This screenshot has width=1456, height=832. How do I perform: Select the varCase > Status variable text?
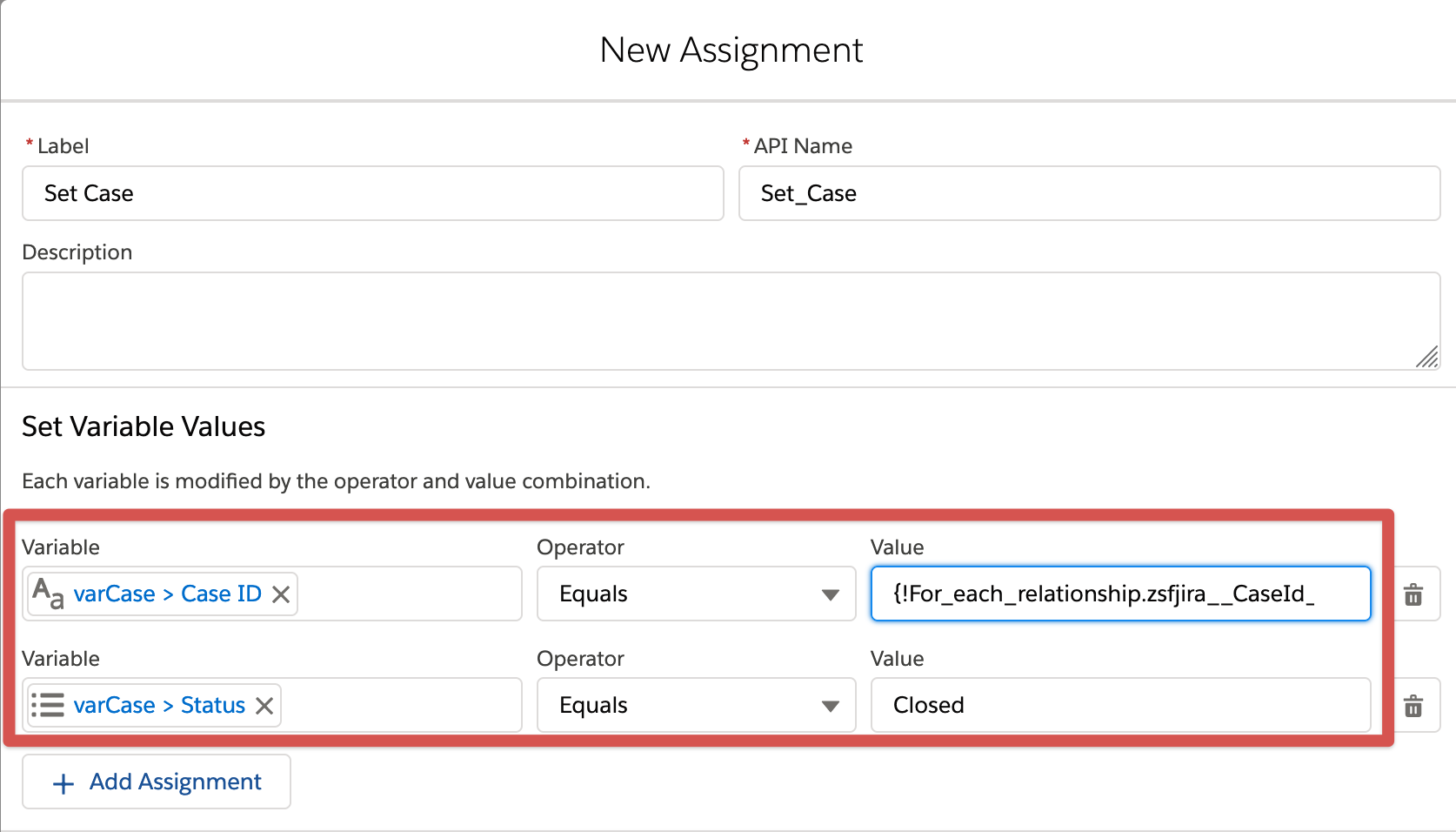[x=159, y=706]
